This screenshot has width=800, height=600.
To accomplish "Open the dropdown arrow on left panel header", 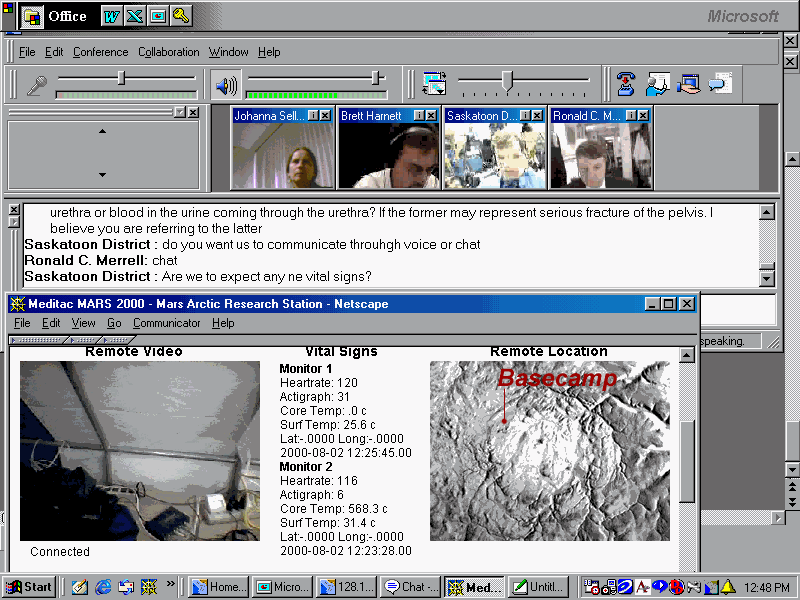I will [180, 112].
